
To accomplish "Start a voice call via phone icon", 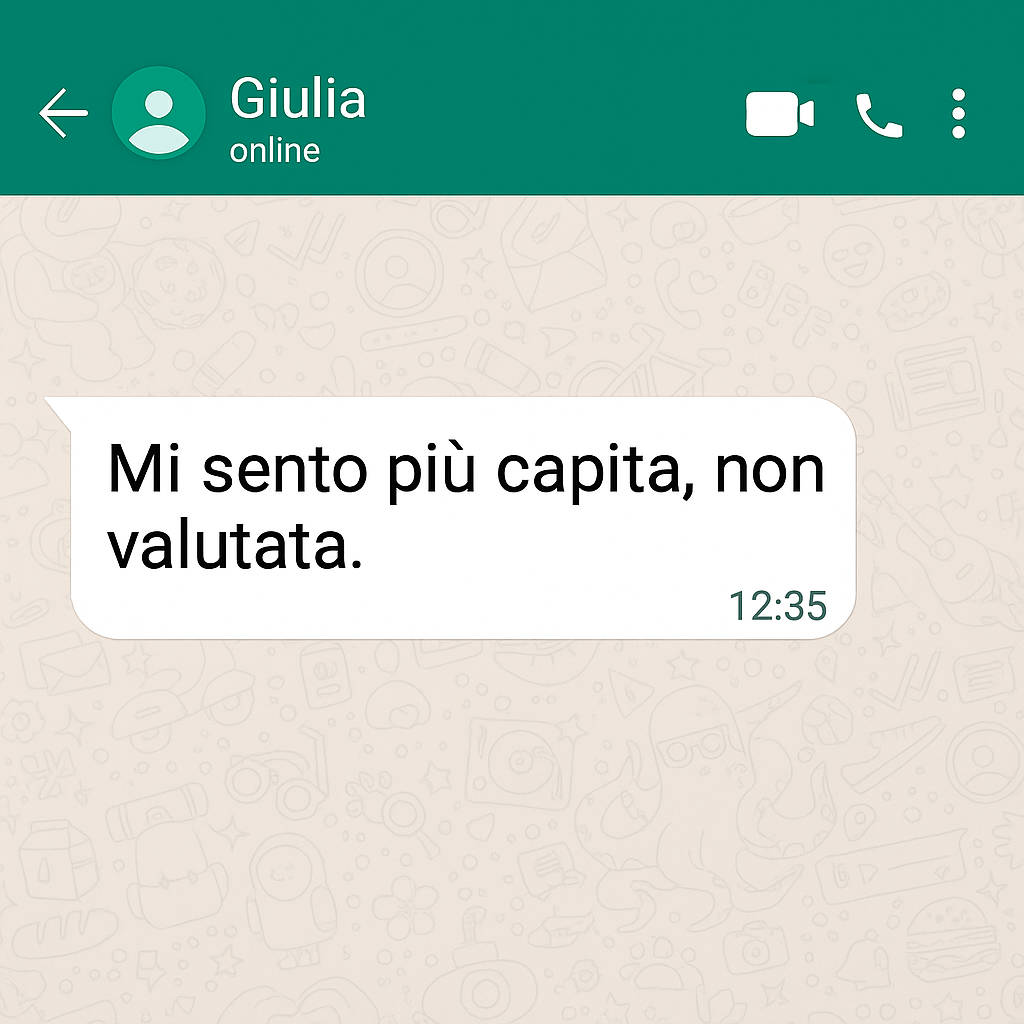I will [x=879, y=116].
